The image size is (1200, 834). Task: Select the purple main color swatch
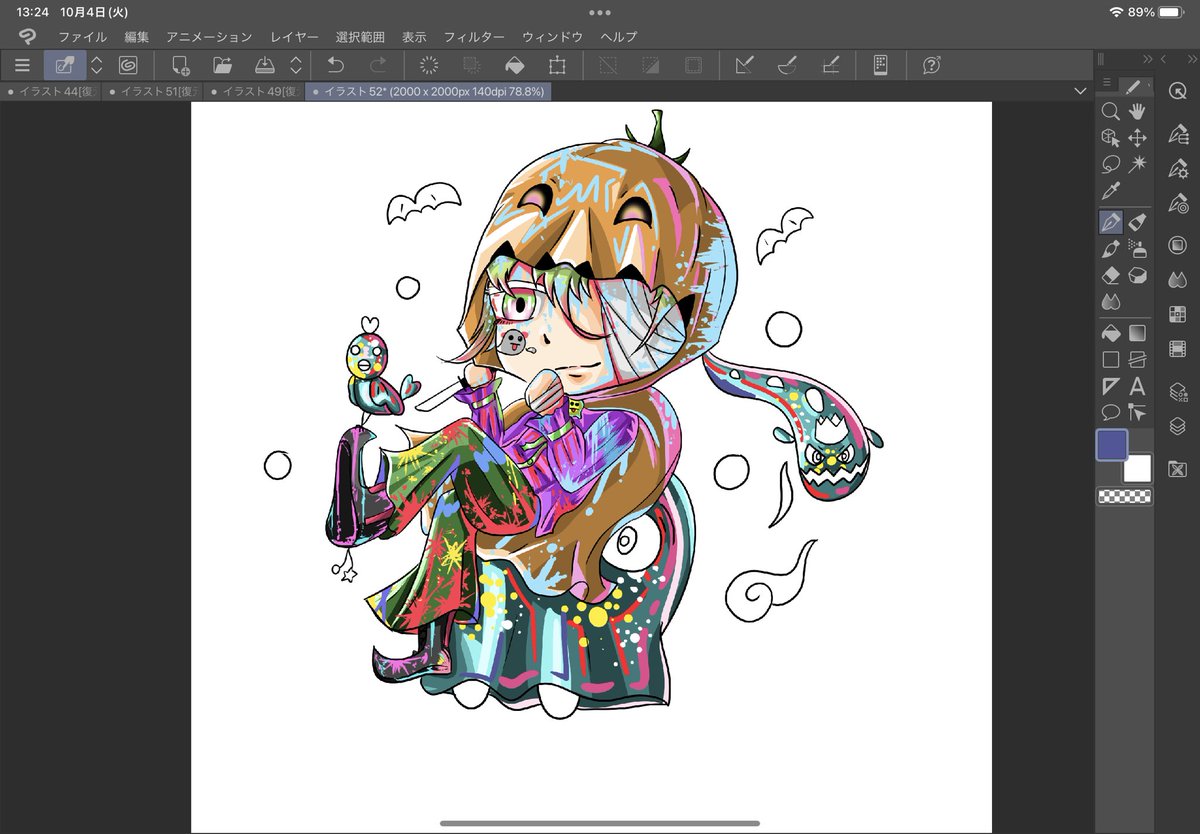click(1112, 444)
